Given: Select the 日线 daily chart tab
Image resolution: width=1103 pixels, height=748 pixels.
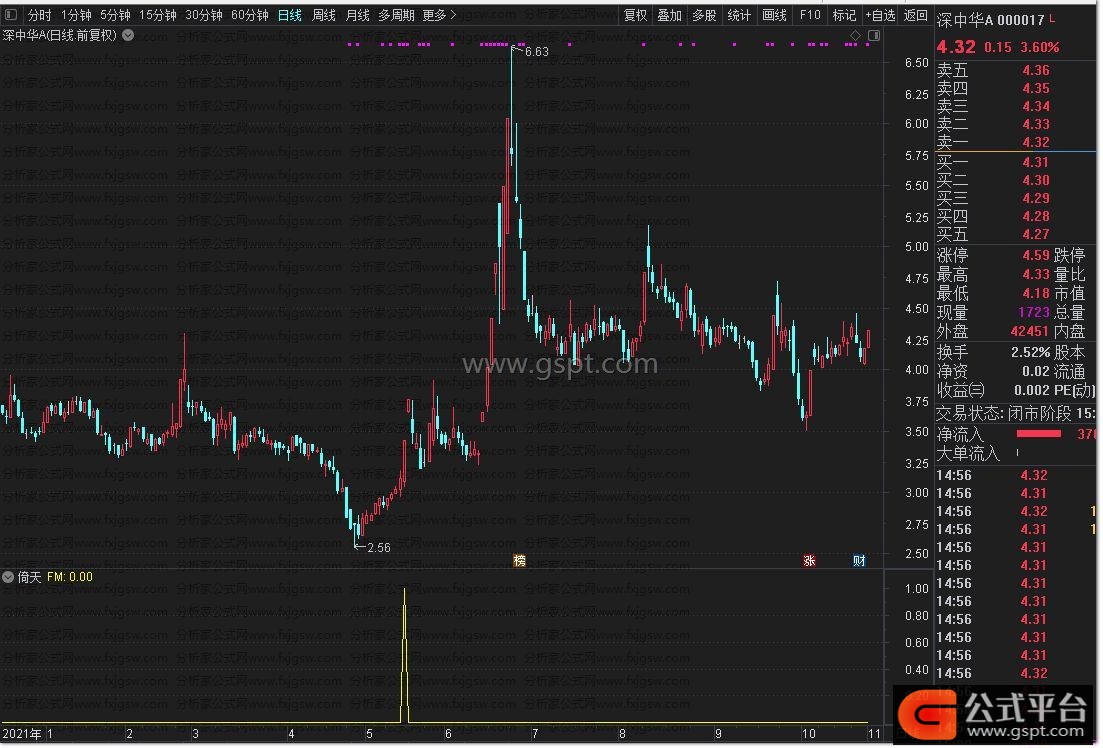Looking at the screenshot, I should pyautogui.click(x=290, y=15).
